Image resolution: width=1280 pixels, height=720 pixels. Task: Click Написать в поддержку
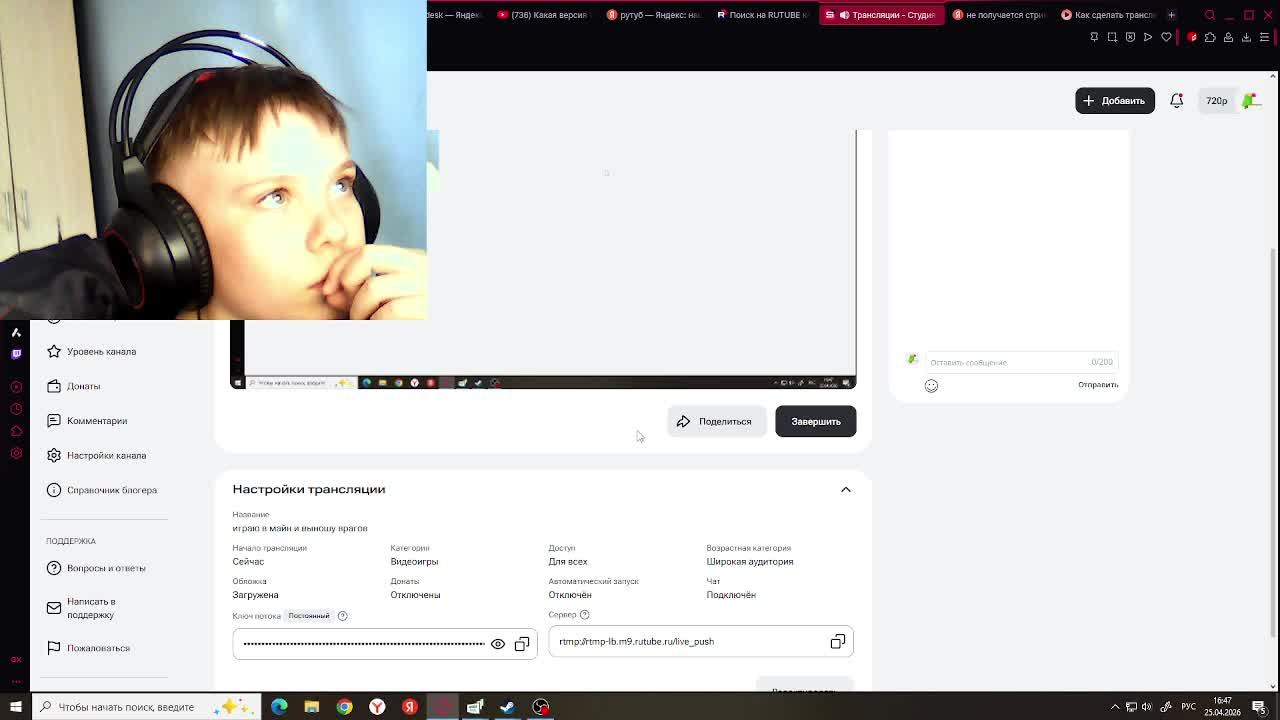point(82,608)
